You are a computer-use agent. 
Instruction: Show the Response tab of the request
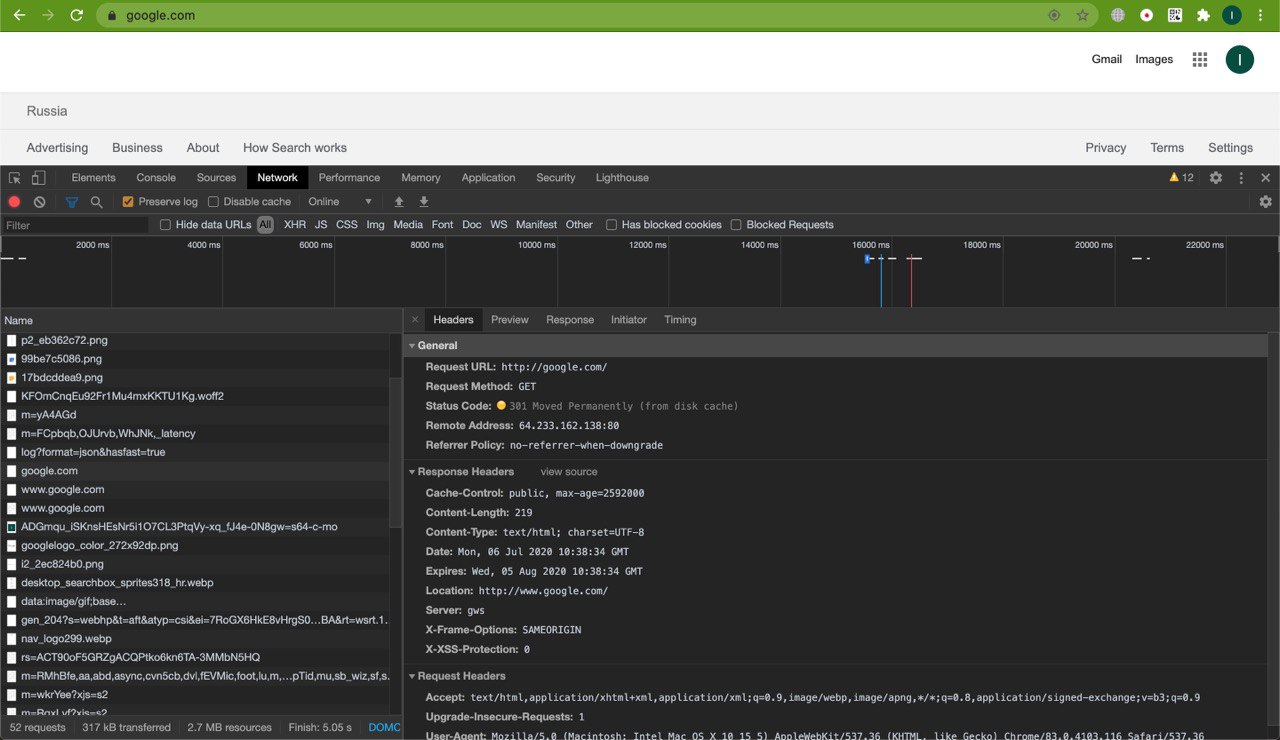[570, 320]
